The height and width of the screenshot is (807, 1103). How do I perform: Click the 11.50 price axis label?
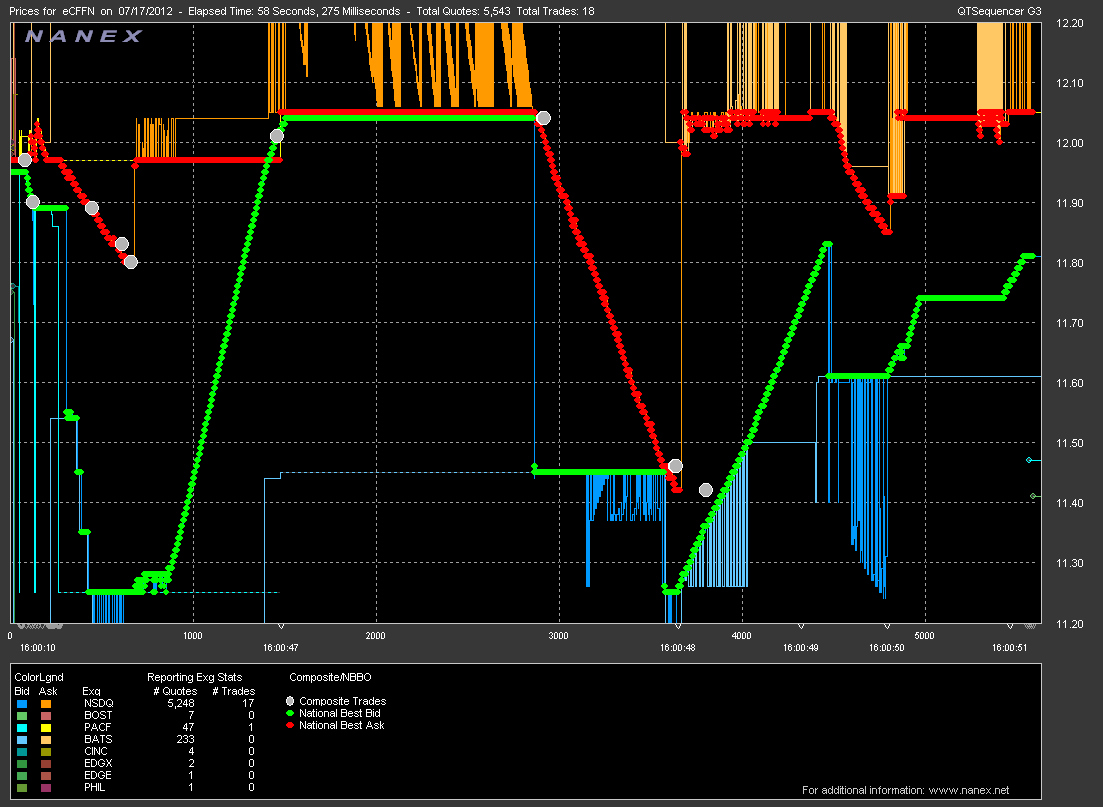coord(1069,443)
